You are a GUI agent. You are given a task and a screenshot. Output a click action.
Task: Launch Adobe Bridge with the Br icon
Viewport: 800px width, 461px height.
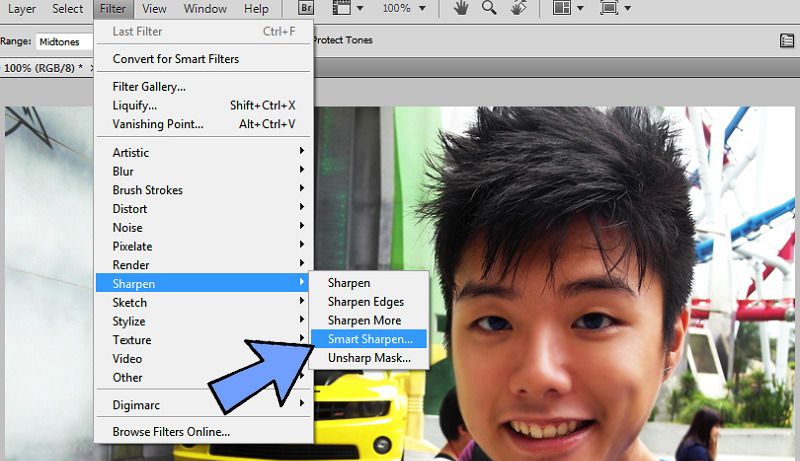(306, 9)
